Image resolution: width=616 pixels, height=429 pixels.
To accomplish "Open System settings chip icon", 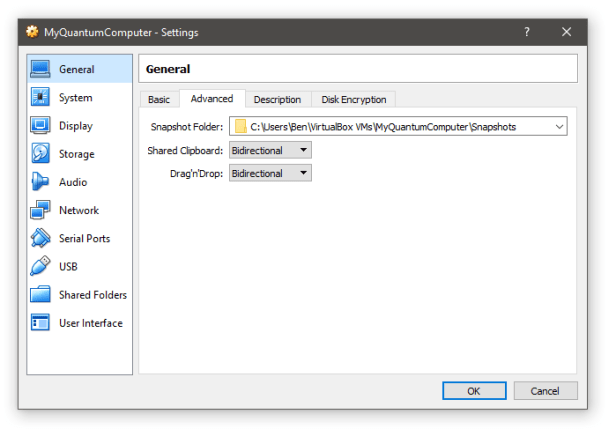I will [40, 98].
